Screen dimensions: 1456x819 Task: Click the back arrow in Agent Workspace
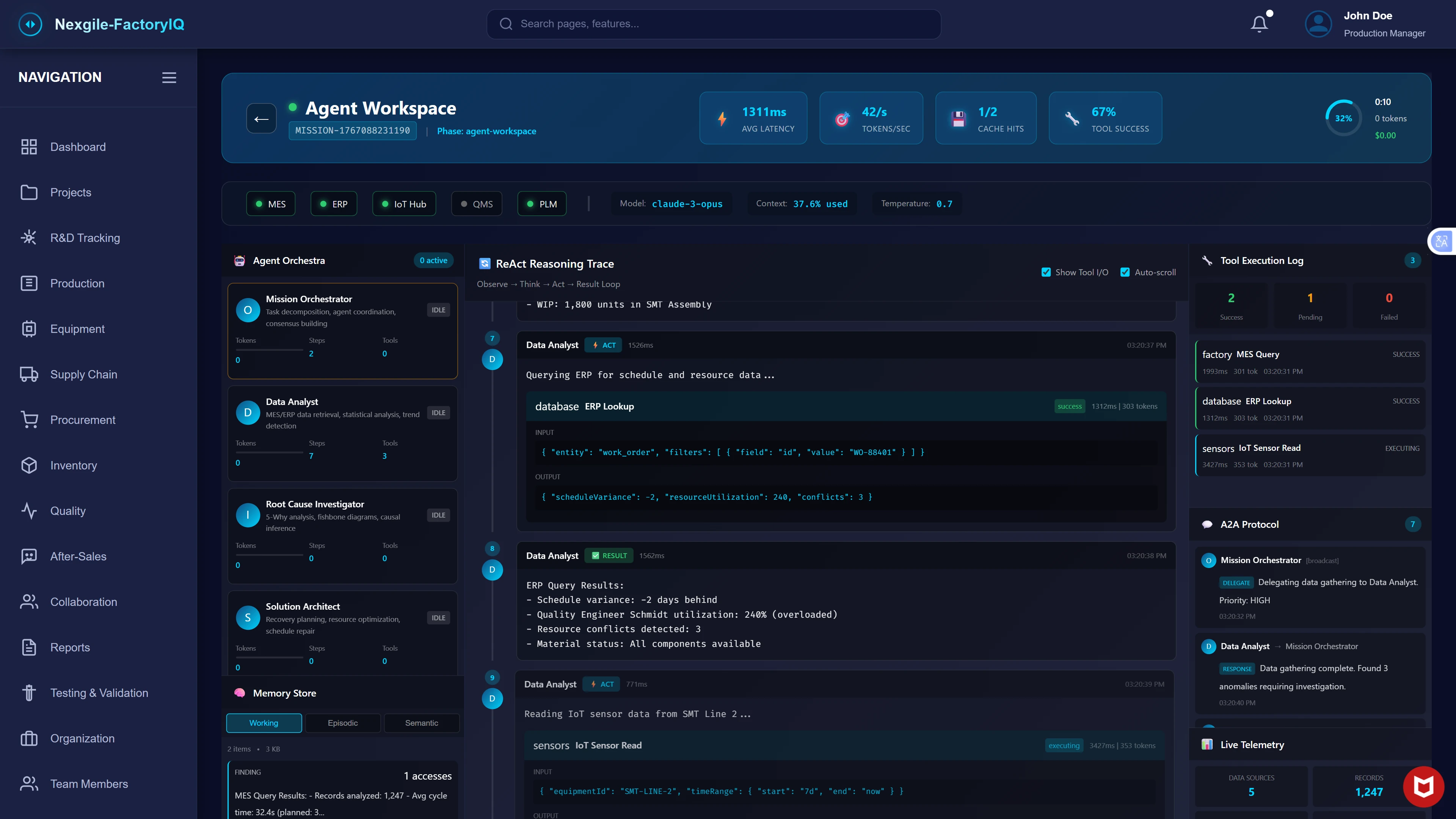[261, 118]
